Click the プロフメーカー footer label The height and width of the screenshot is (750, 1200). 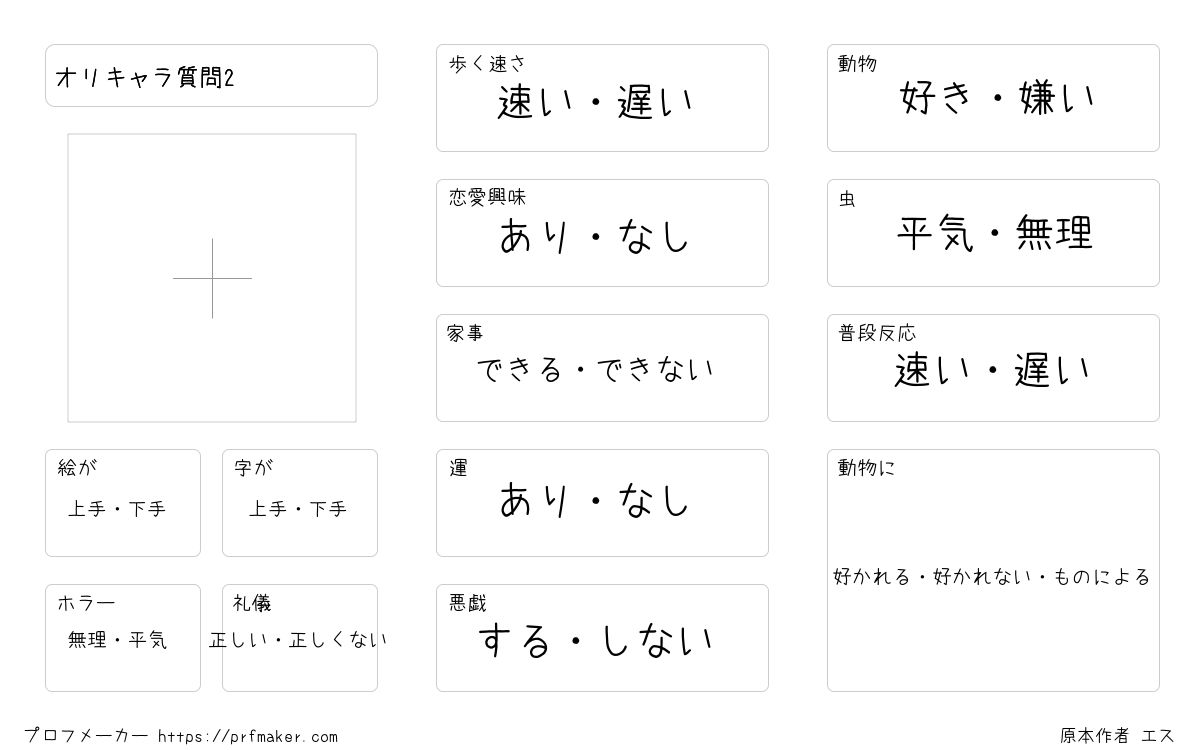(86, 736)
